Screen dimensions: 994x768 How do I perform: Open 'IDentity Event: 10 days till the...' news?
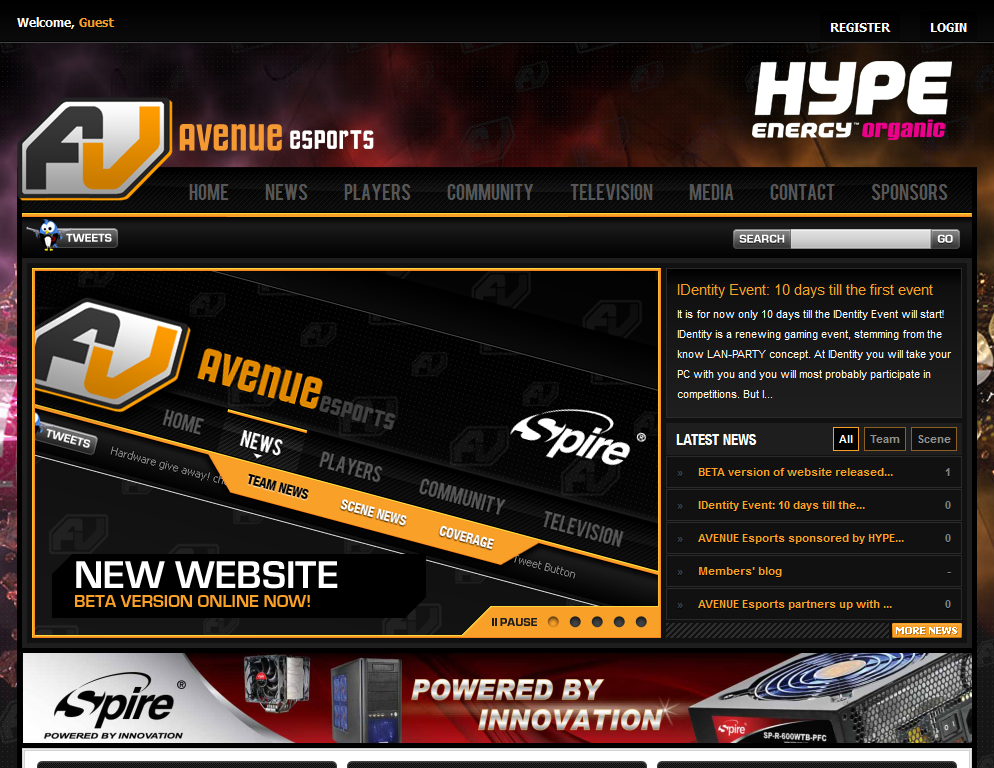pos(781,505)
